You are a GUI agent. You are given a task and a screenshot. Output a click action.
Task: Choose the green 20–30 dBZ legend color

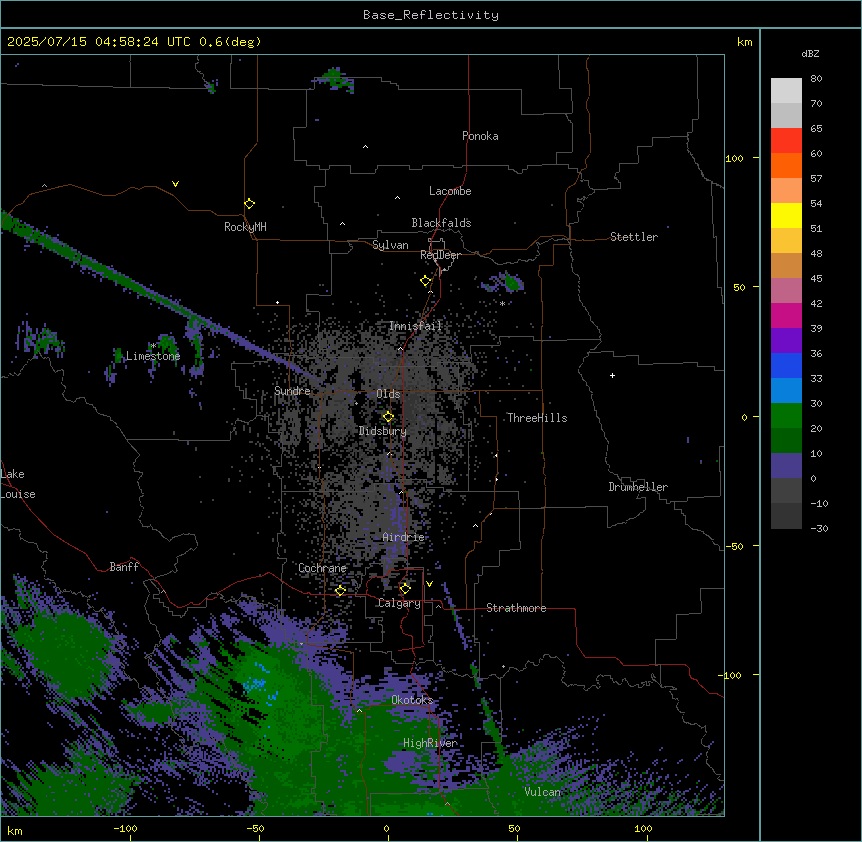786,416
